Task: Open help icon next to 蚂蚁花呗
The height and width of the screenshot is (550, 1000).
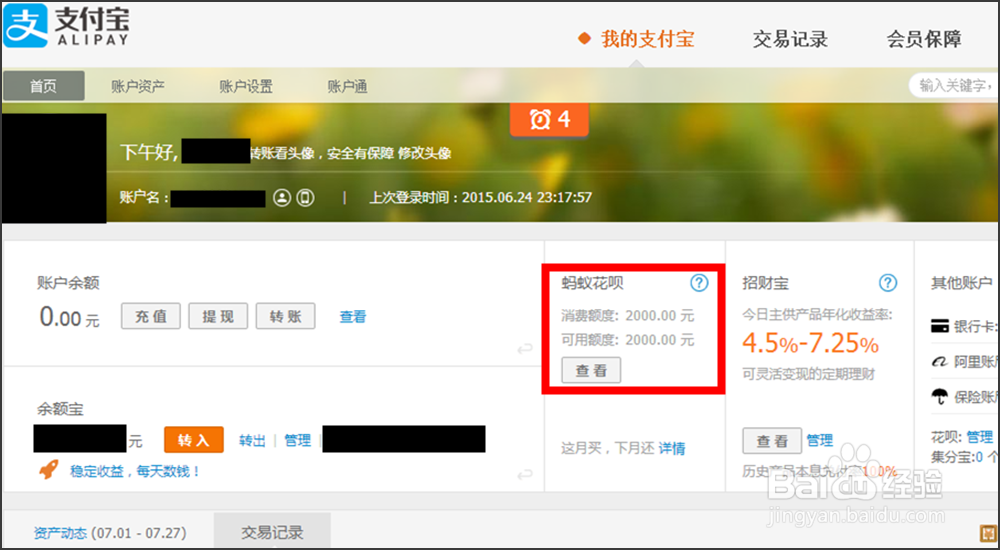Action: tap(699, 283)
